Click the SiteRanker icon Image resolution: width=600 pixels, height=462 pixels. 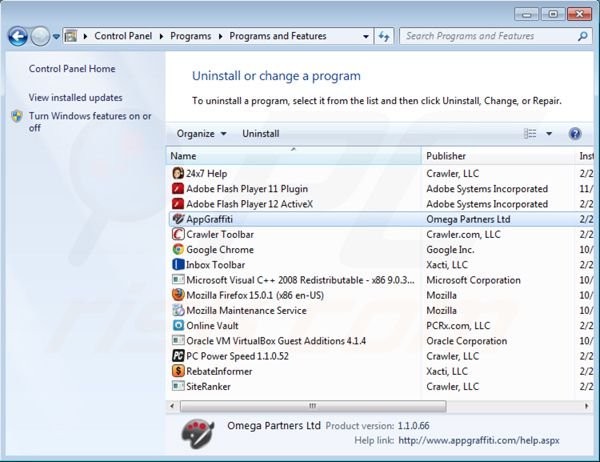tap(178, 386)
